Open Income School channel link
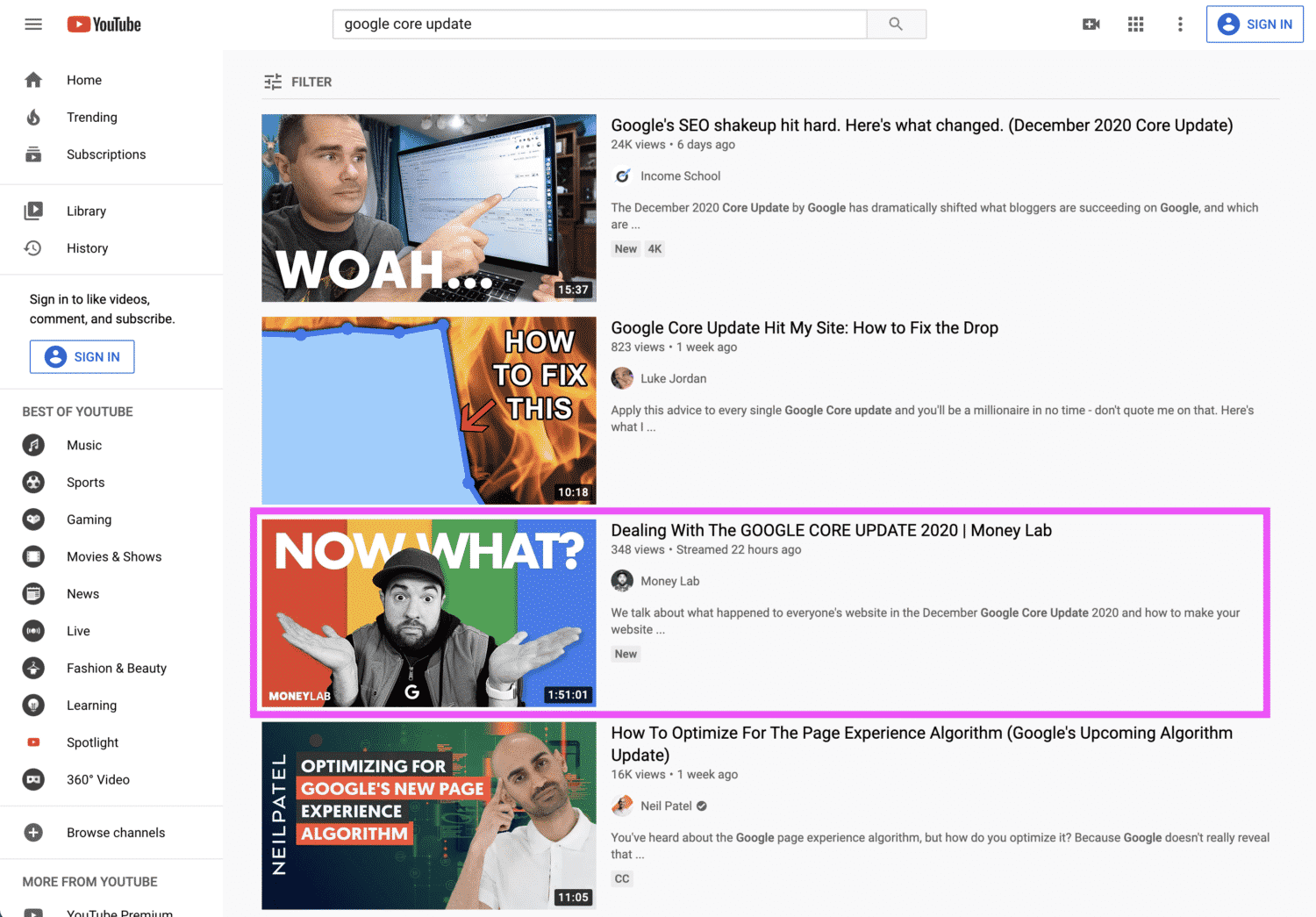Viewport: 1316px width, 917px height. pyautogui.click(x=681, y=176)
